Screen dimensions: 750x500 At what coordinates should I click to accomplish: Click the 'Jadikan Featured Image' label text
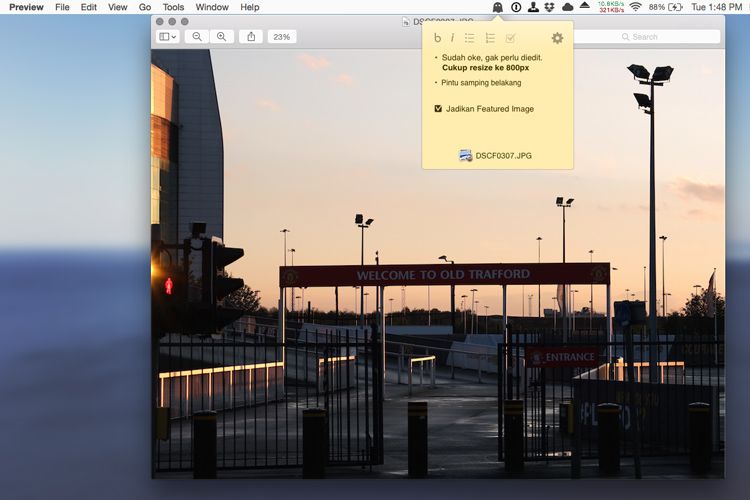pos(490,109)
